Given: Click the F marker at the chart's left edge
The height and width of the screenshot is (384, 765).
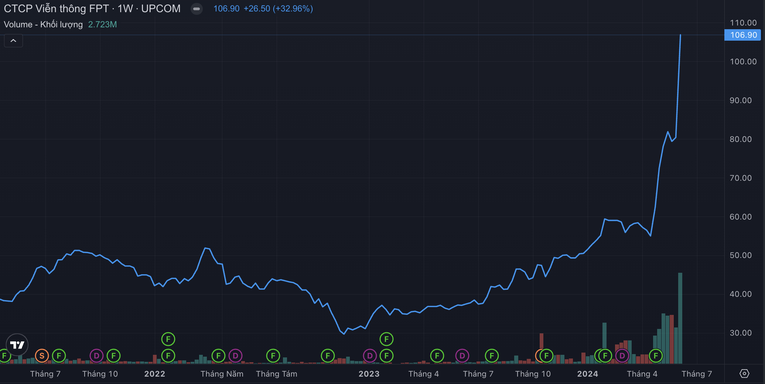Looking at the screenshot, I should point(4,356).
